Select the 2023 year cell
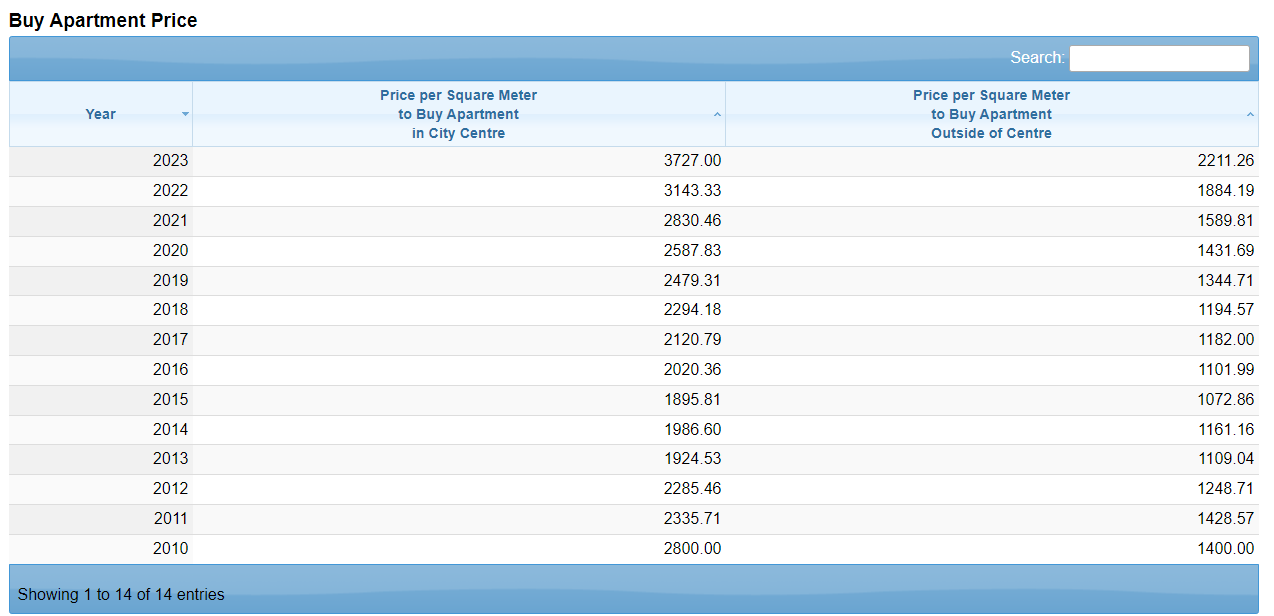 click(x=170, y=161)
